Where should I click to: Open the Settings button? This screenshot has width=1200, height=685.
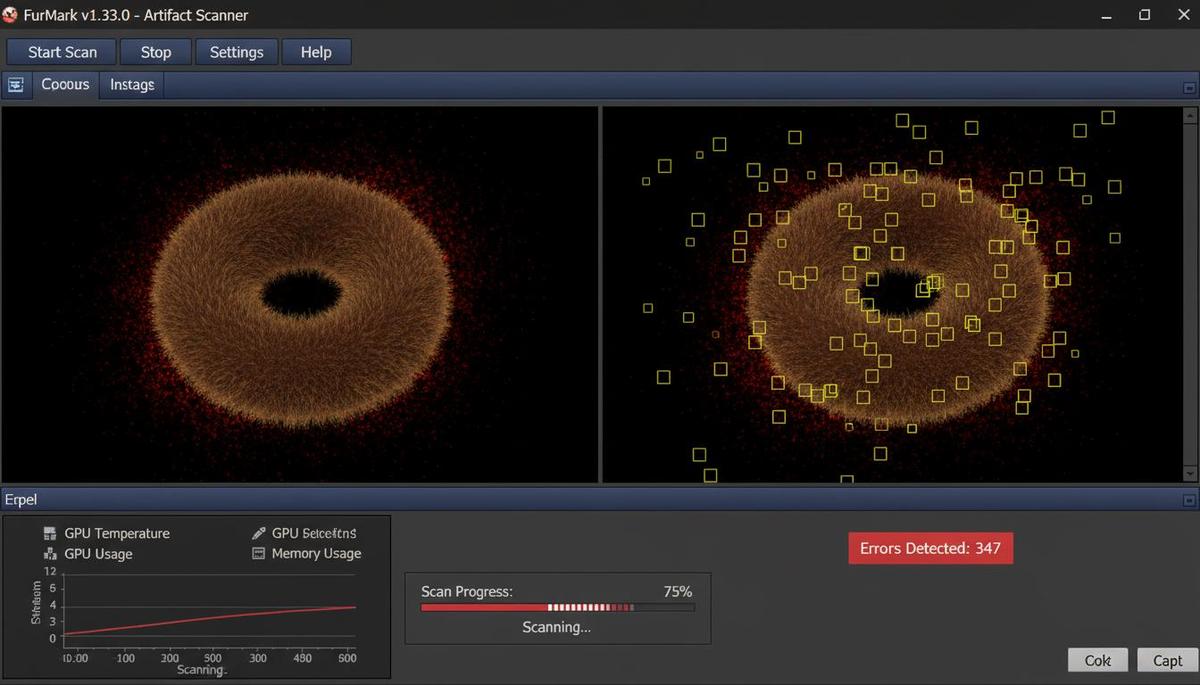[236, 52]
